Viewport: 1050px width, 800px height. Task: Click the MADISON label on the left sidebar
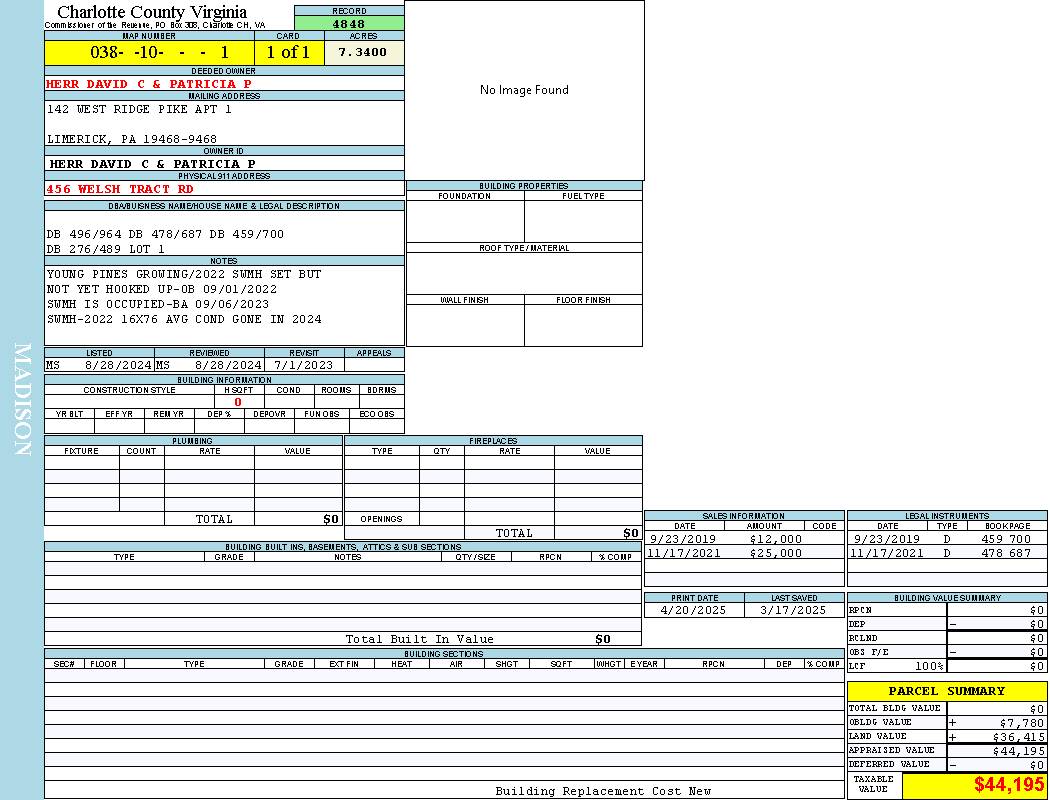click(x=22, y=400)
